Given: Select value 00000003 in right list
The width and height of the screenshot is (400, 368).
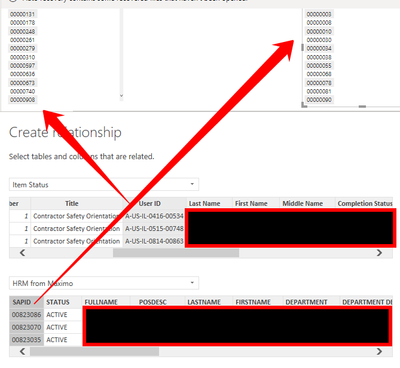Looking at the screenshot, I should tap(319, 14).
